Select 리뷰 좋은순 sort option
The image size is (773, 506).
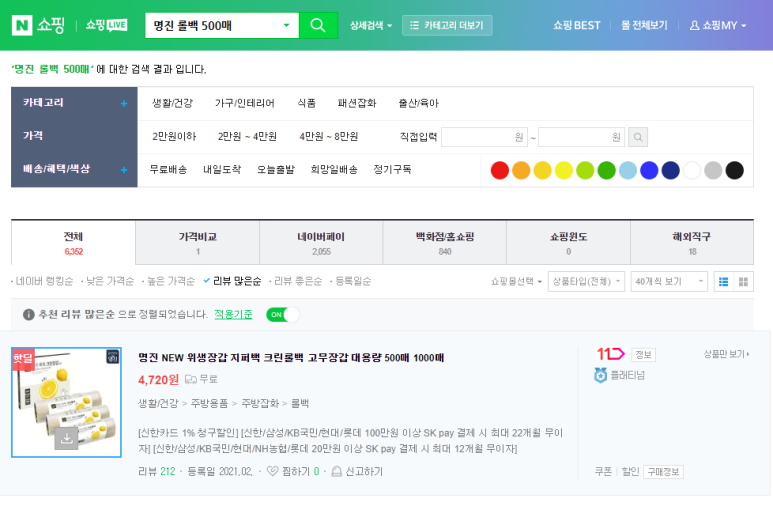[296, 281]
